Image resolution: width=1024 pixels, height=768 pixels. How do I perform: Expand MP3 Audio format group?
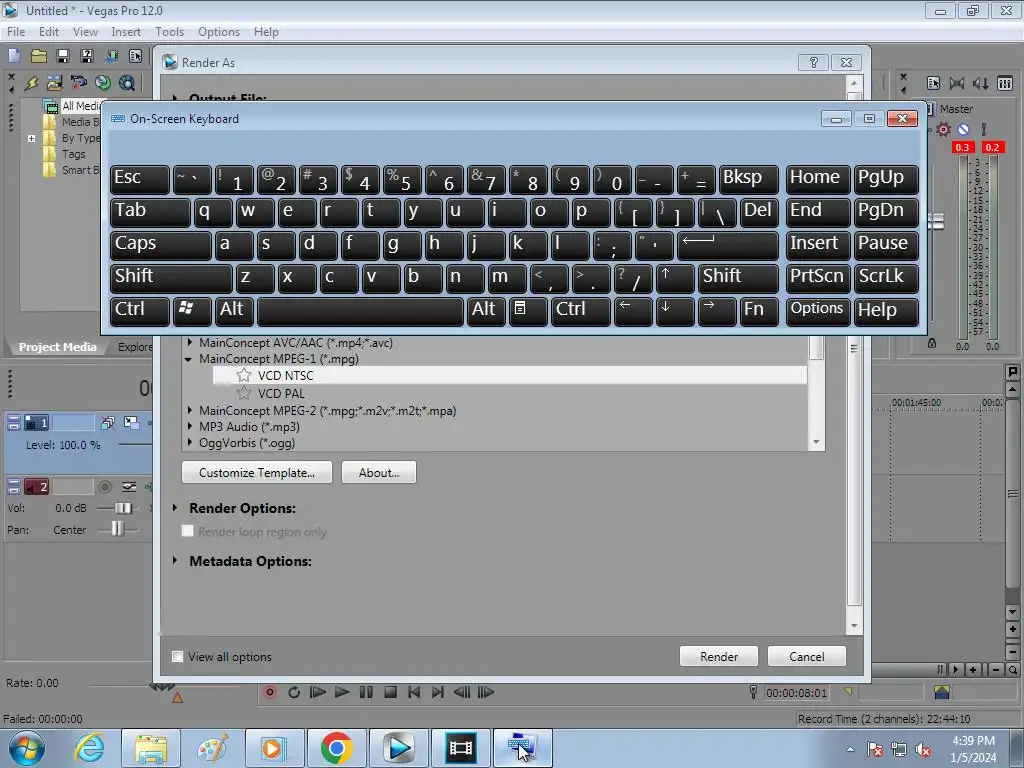point(189,426)
